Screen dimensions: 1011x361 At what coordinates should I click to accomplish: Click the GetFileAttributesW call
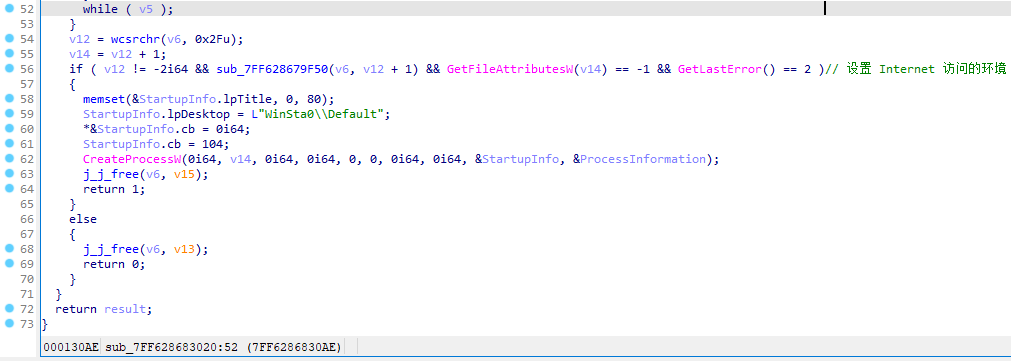(x=509, y=69)
